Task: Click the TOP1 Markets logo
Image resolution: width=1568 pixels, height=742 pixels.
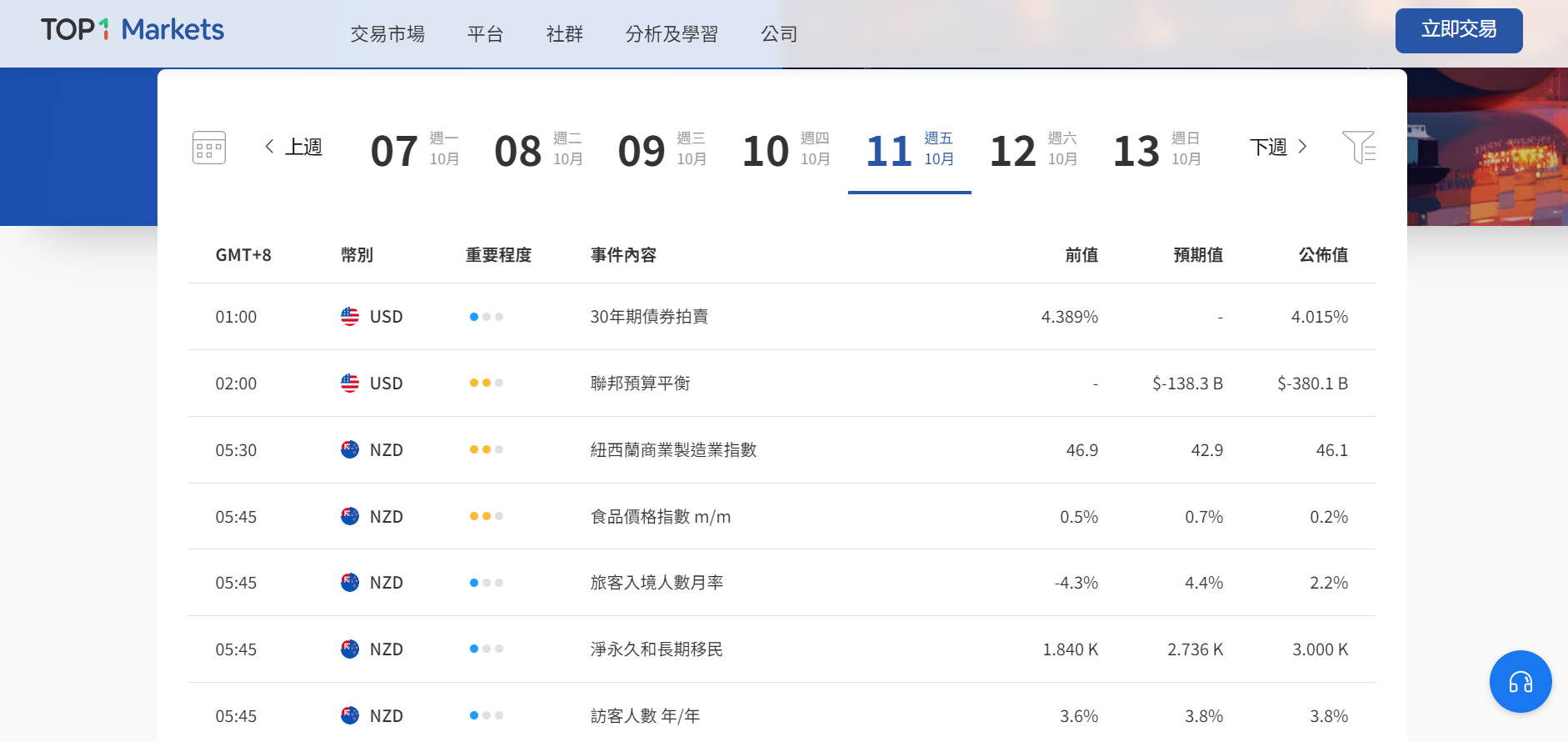Action: click(x=132, y=30)
